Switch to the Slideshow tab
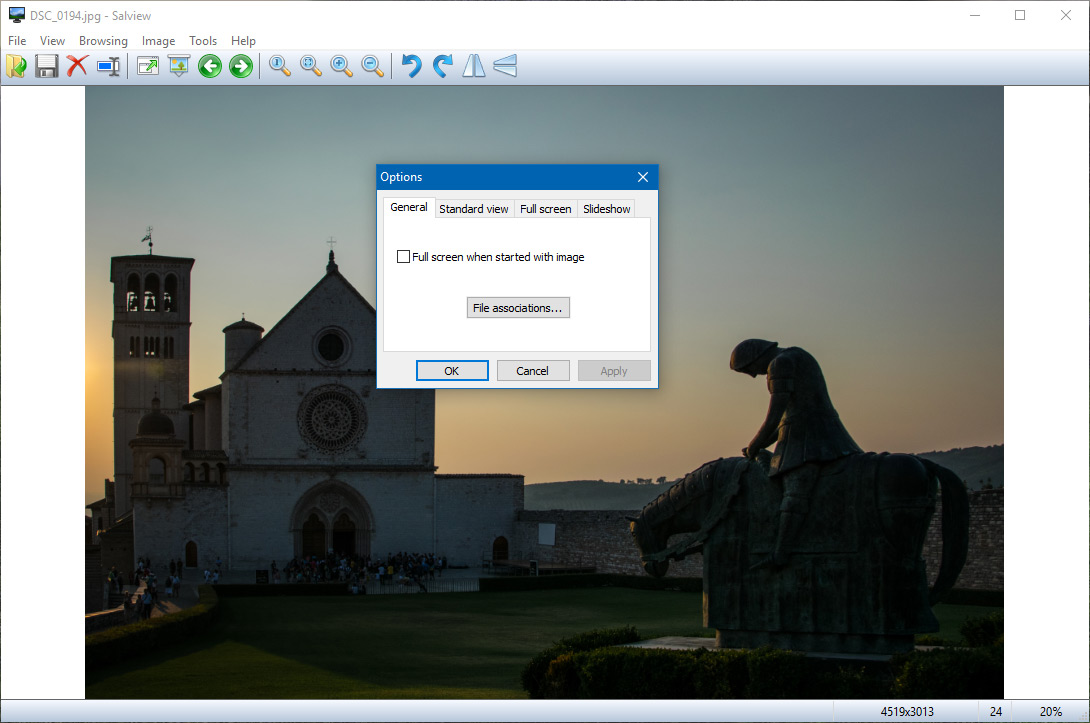Image resolution: width=1090 pixels, height=723 pixels. coord(606,209)
